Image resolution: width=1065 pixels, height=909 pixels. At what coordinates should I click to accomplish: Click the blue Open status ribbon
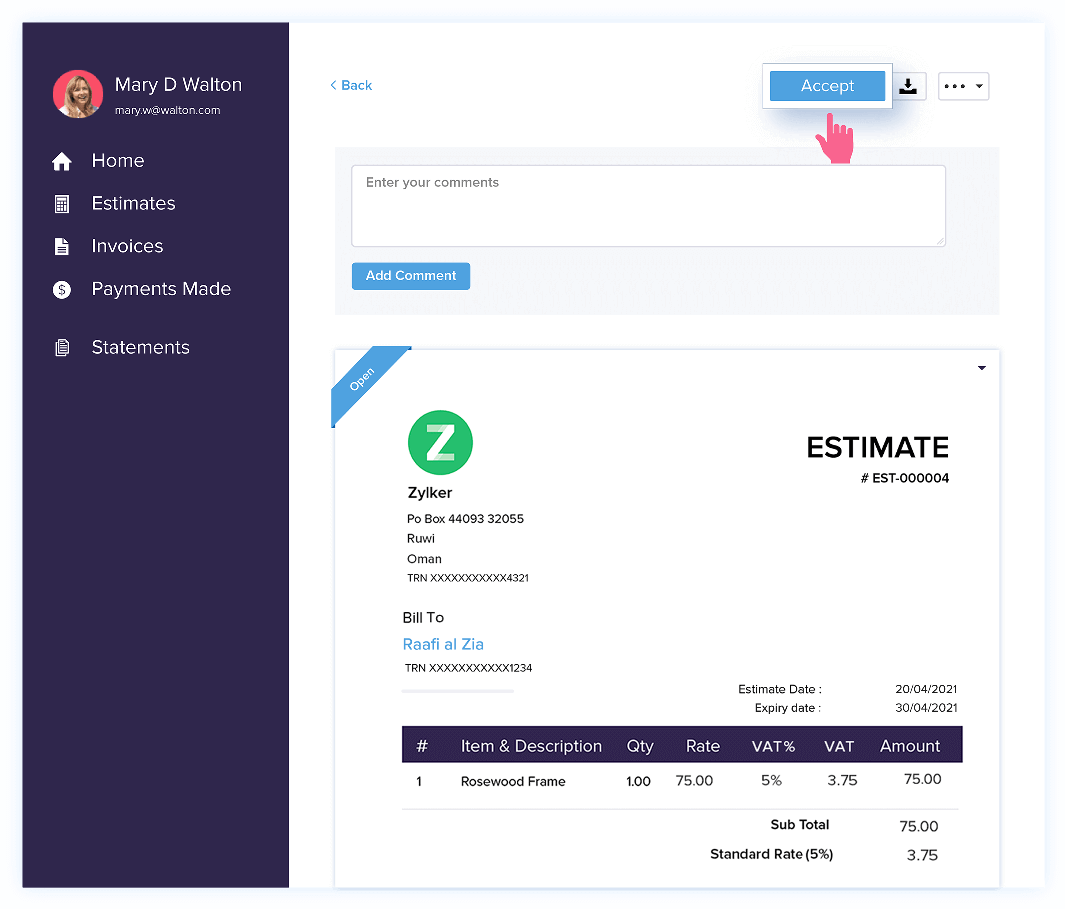point(364,379)
